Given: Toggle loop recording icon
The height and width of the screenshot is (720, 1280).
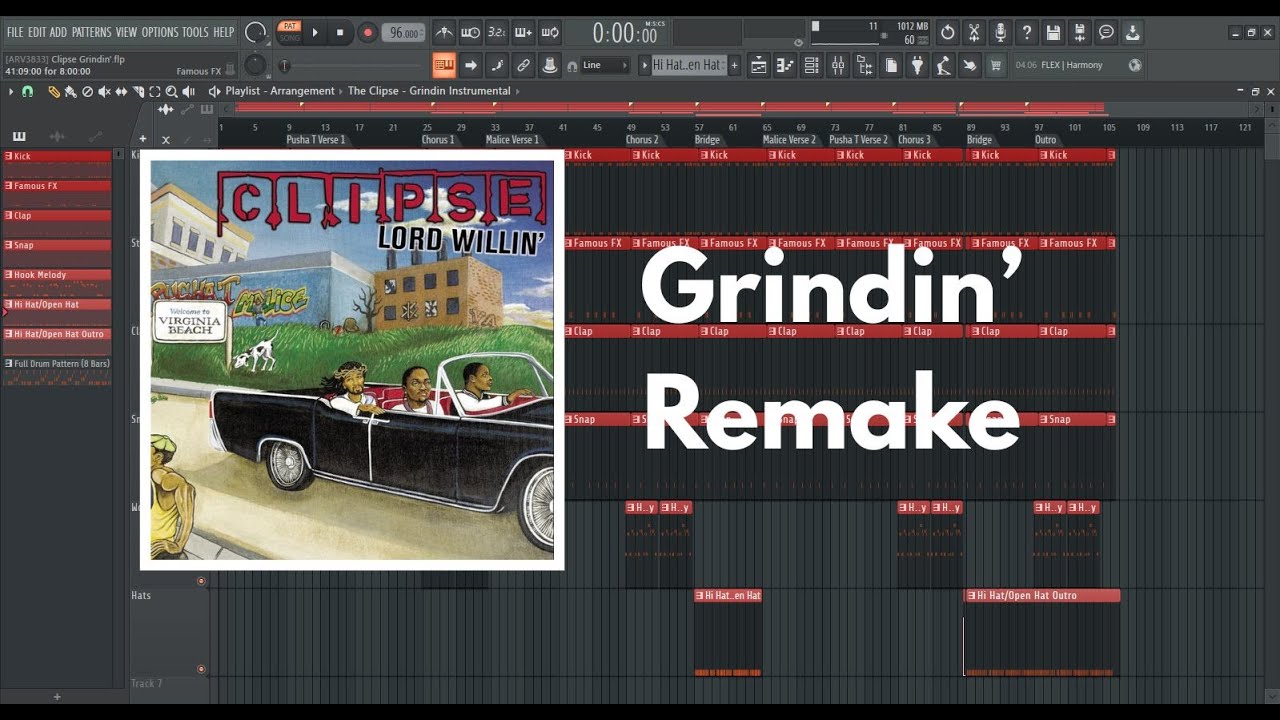Looking at the screenshot, I should (550, 32).
